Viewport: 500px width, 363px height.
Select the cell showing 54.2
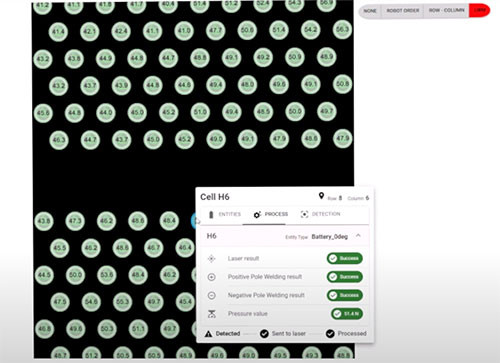tap(310, 29)
